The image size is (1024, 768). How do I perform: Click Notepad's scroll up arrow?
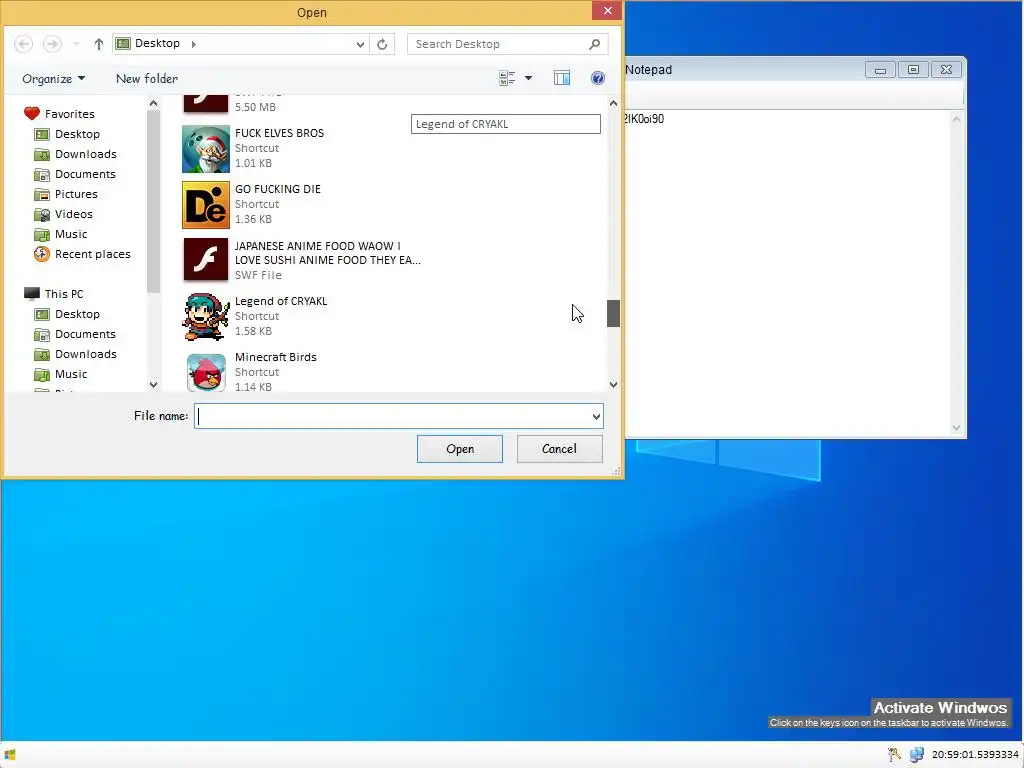point(956,120)
